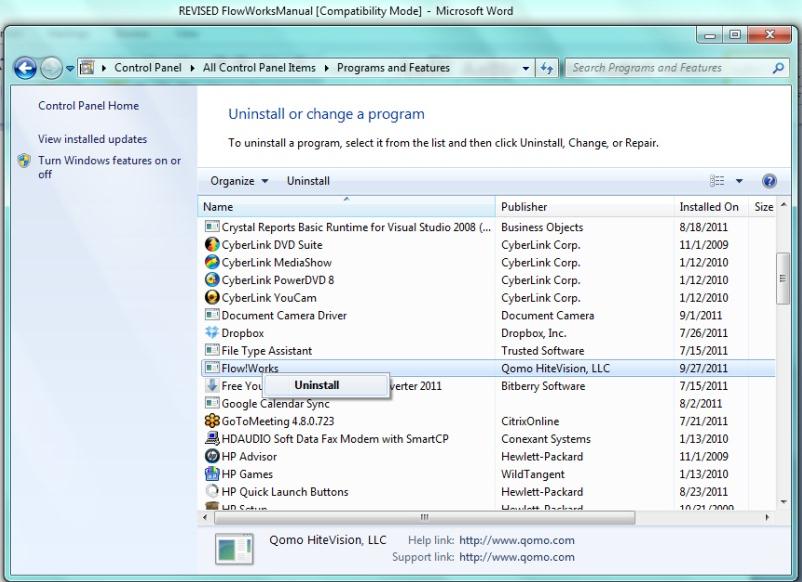Expand the address bar history dropdown

click(x=526, y=68)
